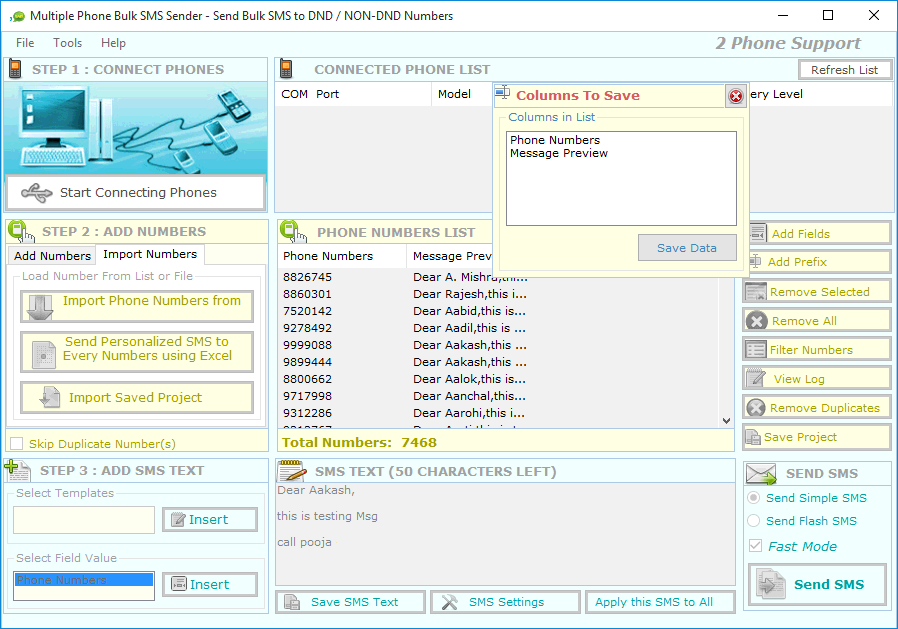
Task: Click Apply this SMS to All button
Action: pos(660,602)
